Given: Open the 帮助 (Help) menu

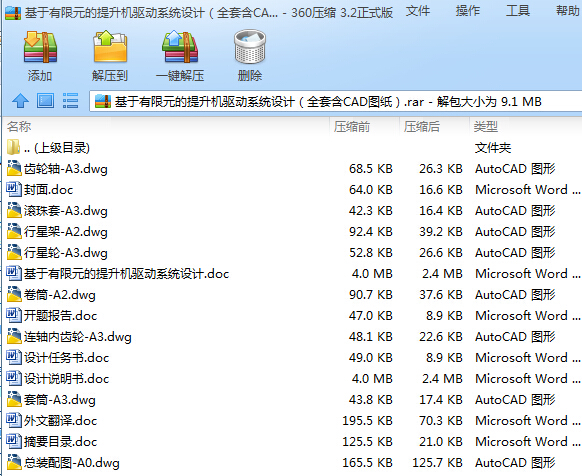Looking at the screenshot, I should pos(568,11).
